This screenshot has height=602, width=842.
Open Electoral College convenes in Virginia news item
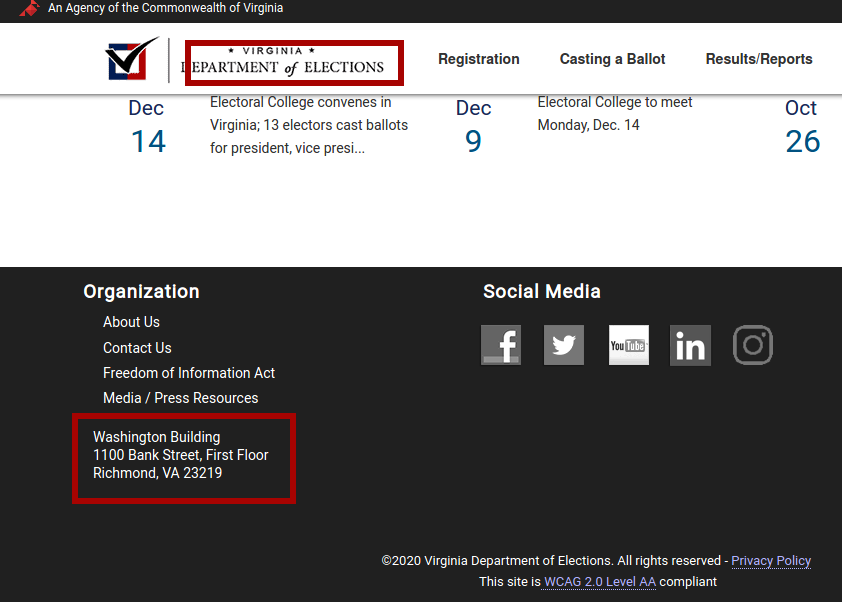[x=309, y=125]
